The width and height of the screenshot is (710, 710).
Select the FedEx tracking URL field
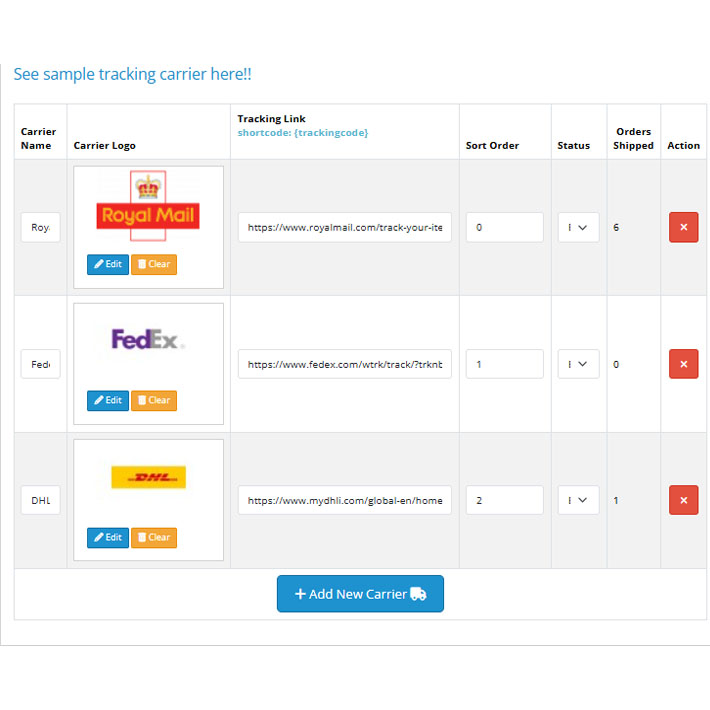(345, 364)
